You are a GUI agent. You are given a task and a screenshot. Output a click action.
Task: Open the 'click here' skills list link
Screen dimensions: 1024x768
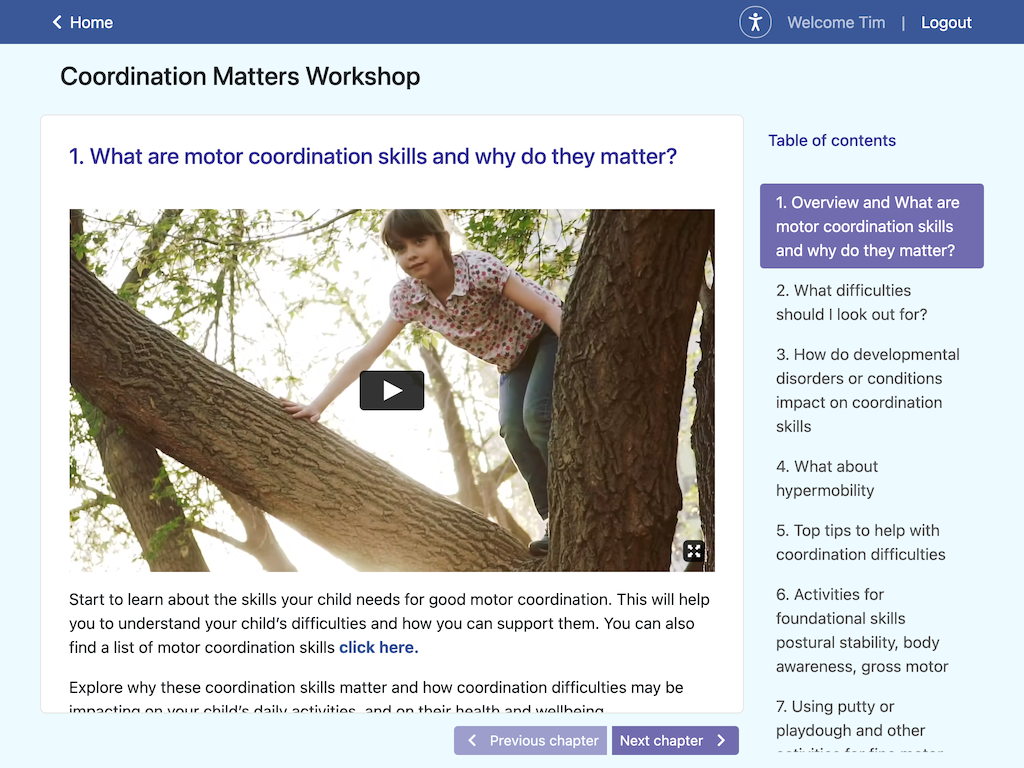(378, 647)
